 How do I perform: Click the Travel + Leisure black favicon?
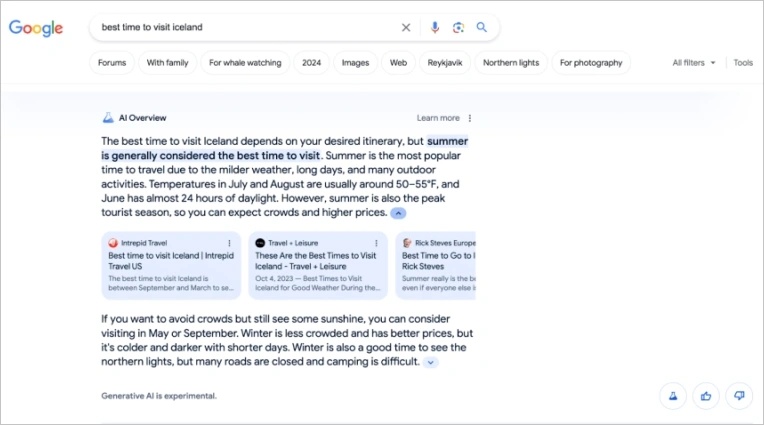point(260,243)
